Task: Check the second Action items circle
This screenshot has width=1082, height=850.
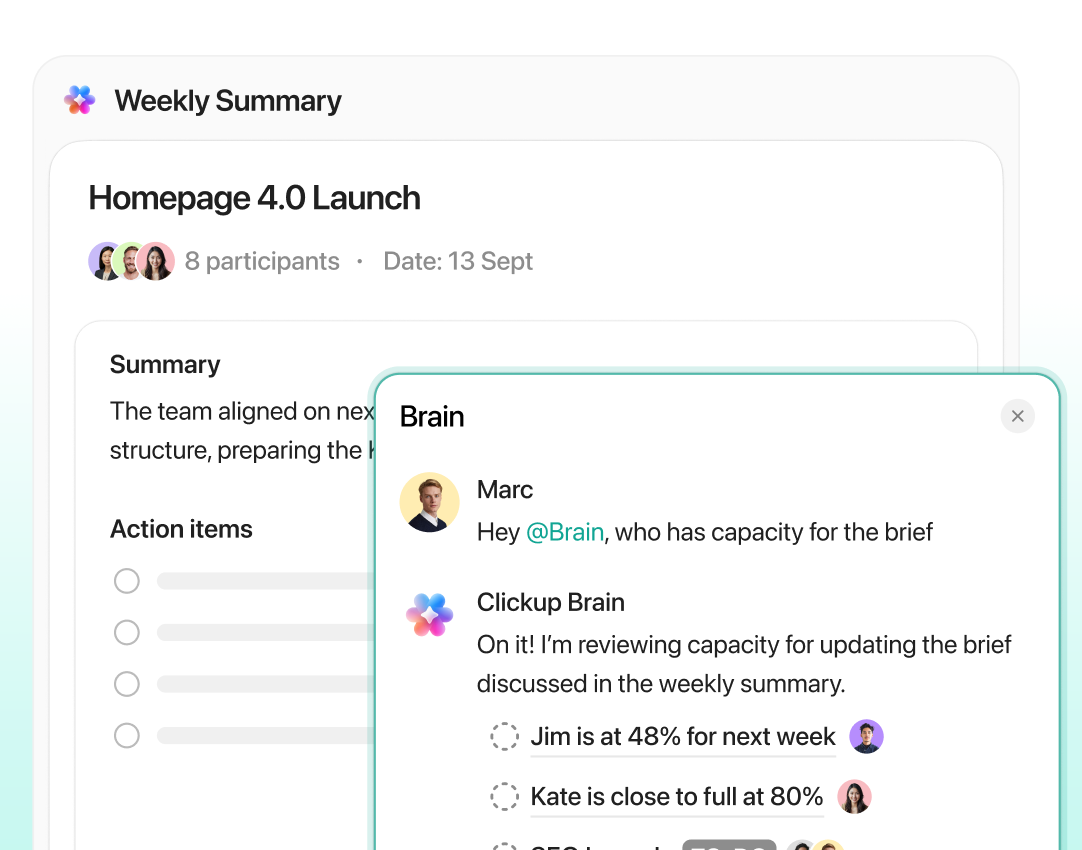Action: 127,632
